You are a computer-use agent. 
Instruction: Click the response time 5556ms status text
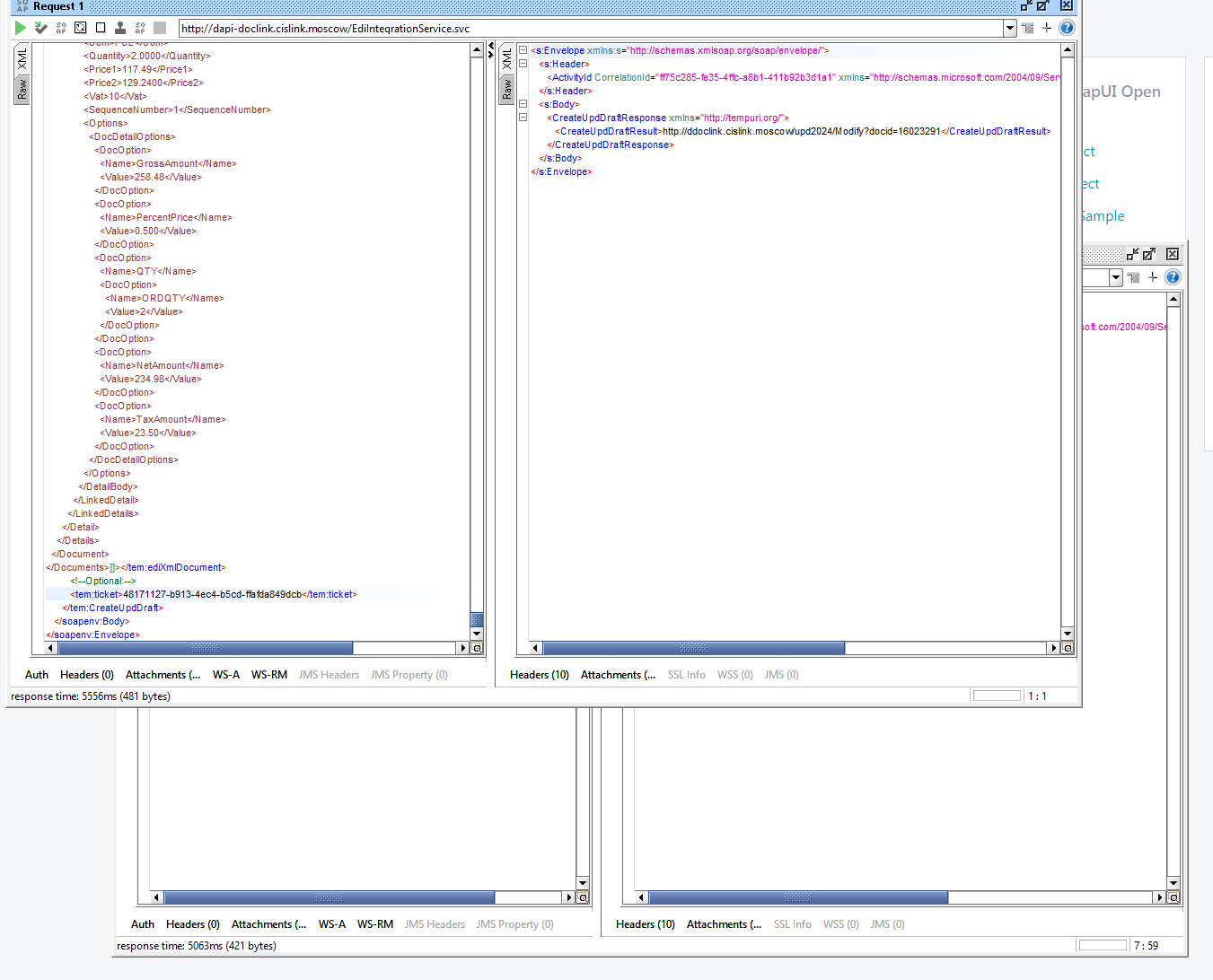91,696
